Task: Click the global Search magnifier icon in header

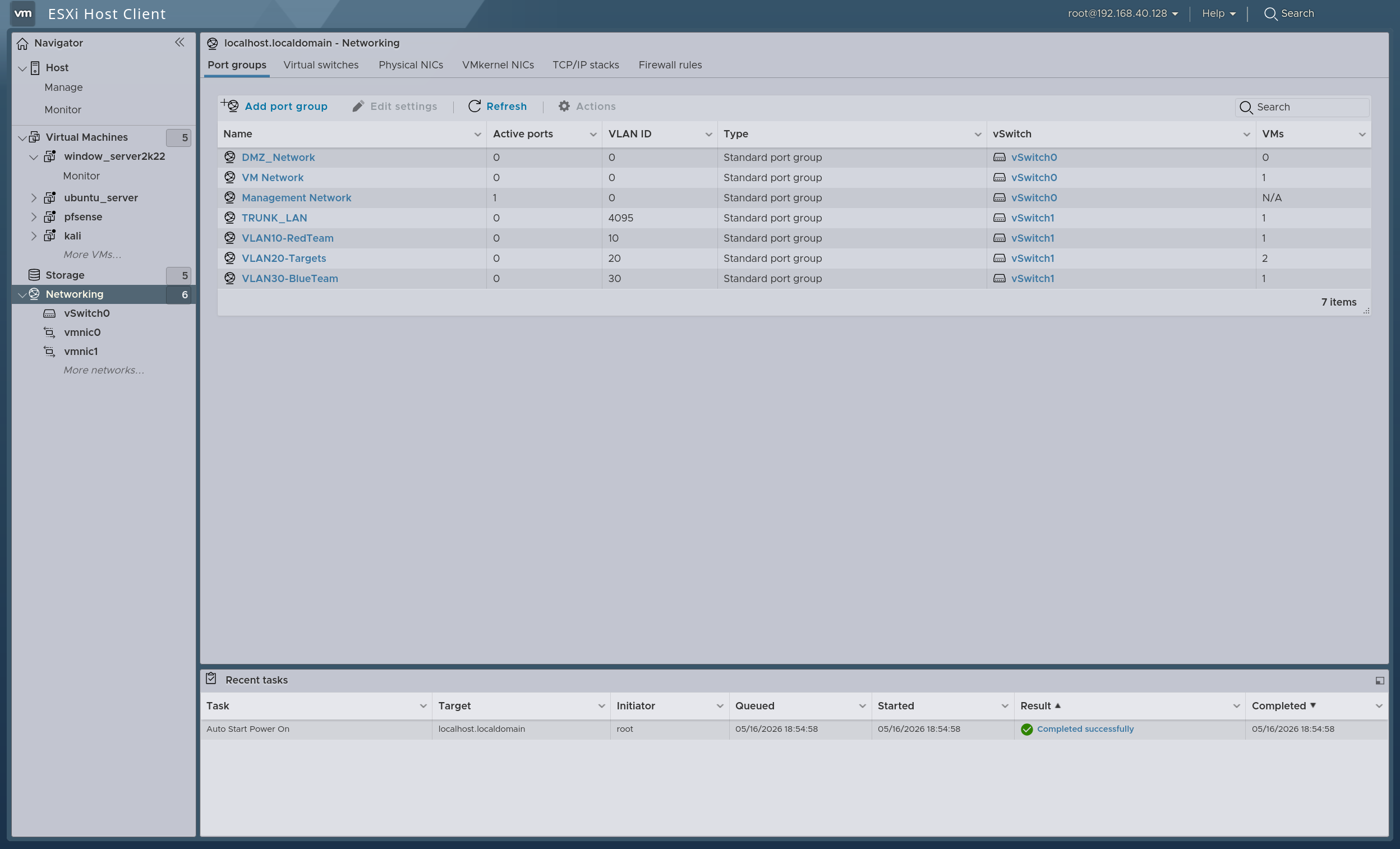Action: (1270, 13)
